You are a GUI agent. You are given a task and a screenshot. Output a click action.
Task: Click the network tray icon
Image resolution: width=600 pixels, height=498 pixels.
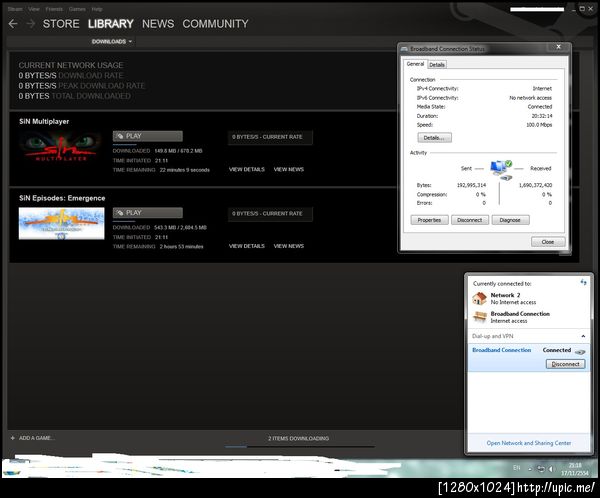point(540,469)
